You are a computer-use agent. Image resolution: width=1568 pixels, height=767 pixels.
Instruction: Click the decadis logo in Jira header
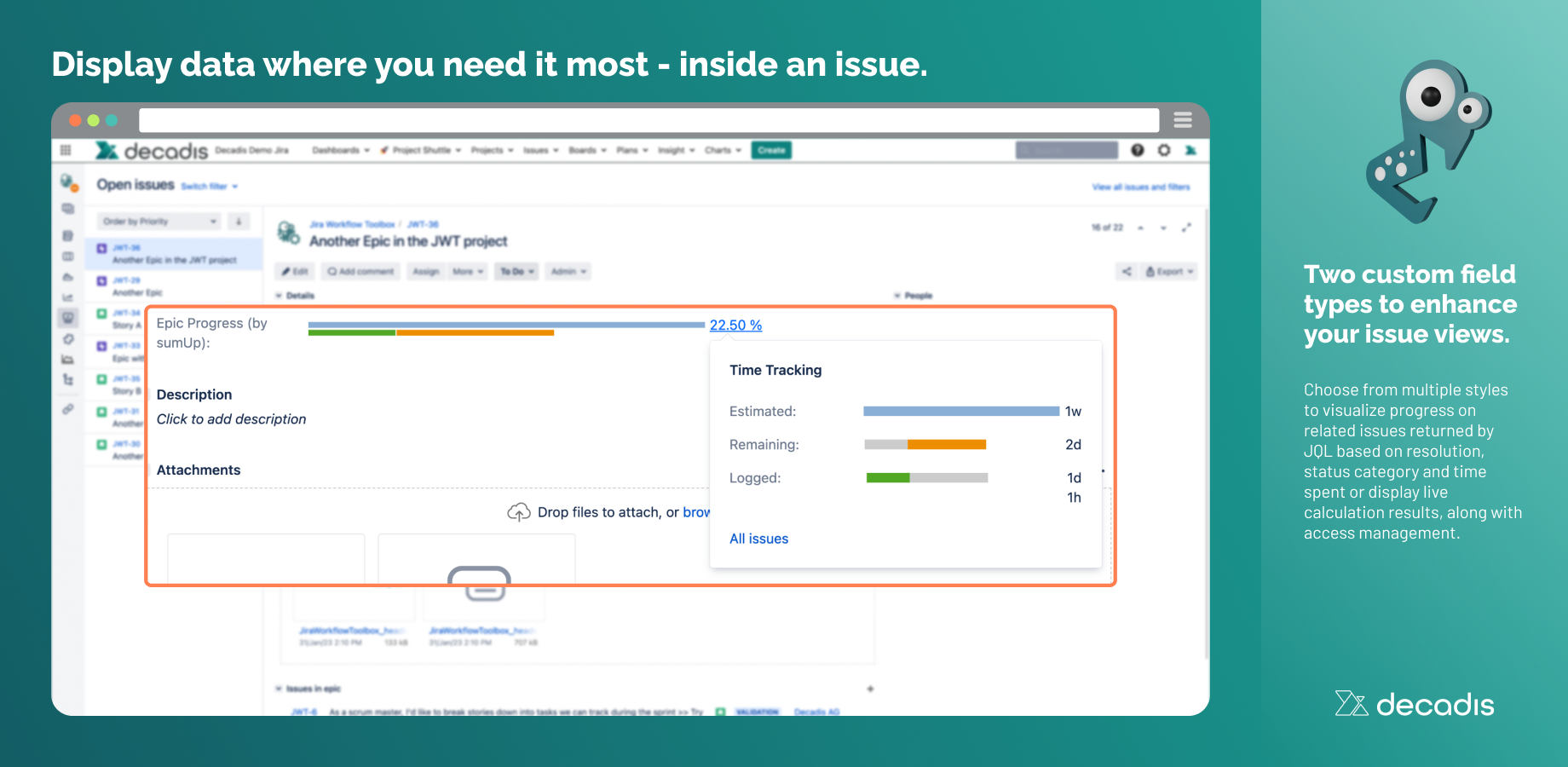[x=152, y=151]
